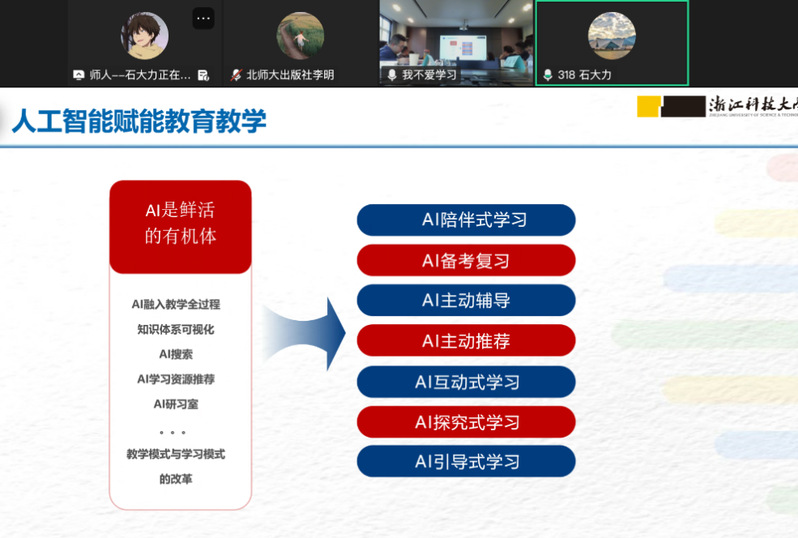This screenshot has height=538, width=798.
Task: Click the muted microphone icon for 北师大出版社李明
Action: point(236,75)
